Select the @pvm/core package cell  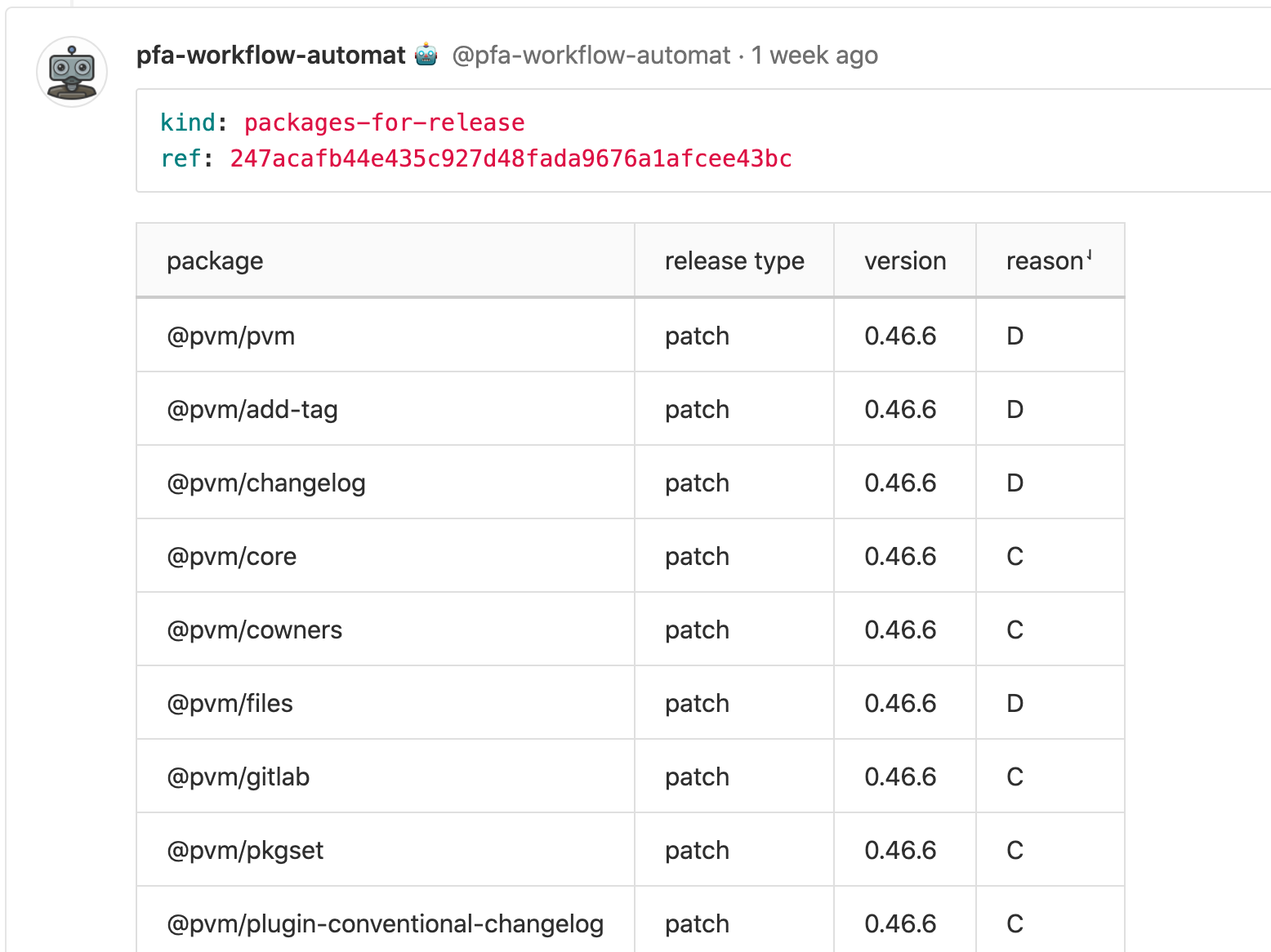click(x=386, y=556)
